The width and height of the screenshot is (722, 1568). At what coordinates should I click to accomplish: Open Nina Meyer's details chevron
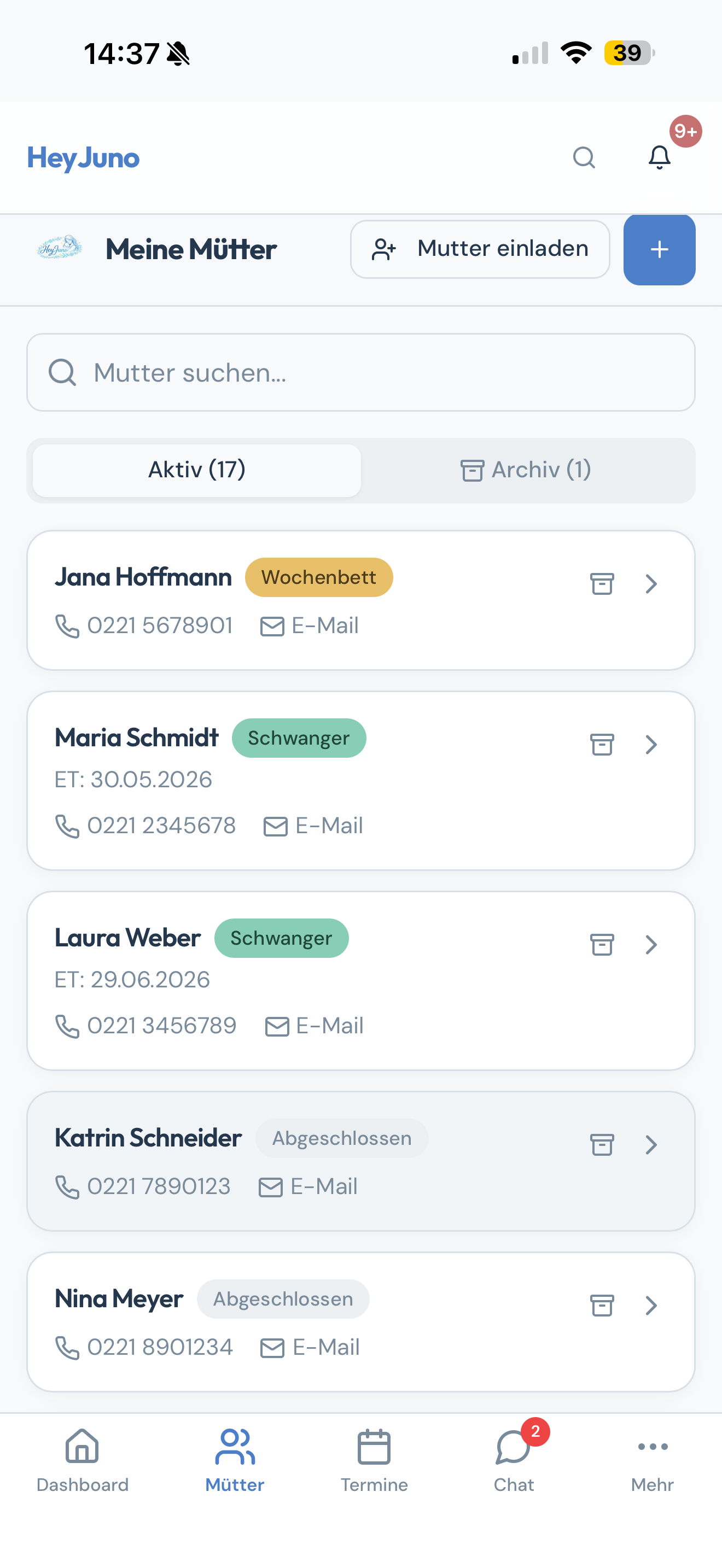pos(651,1305)
